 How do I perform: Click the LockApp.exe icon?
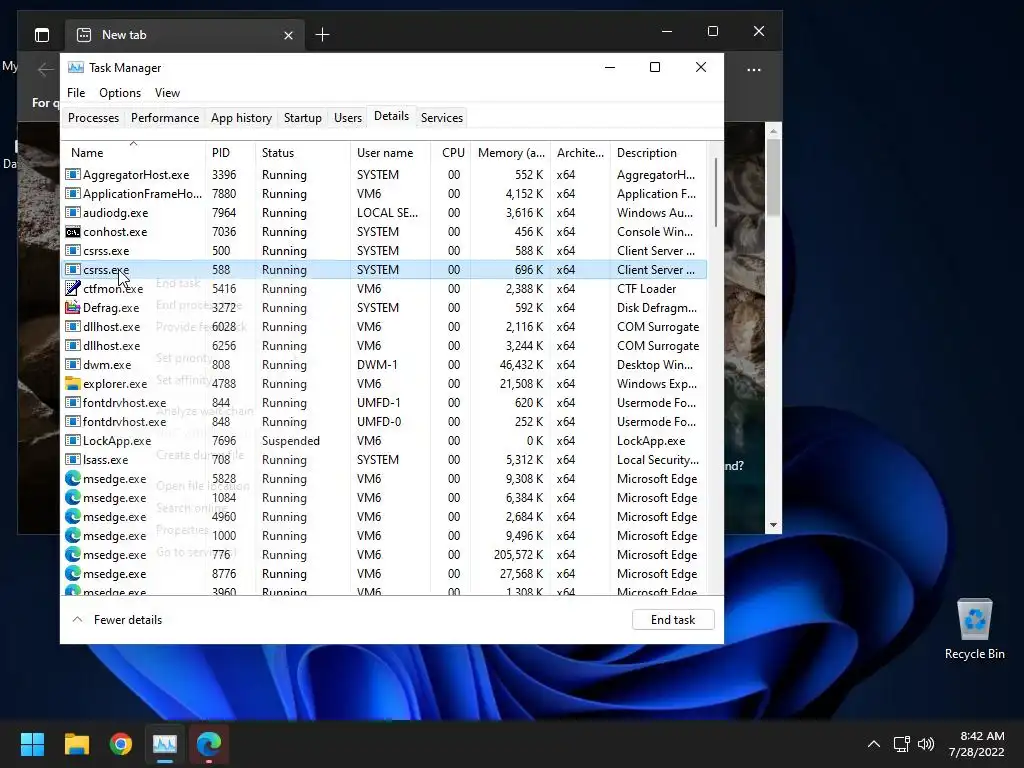72,441
